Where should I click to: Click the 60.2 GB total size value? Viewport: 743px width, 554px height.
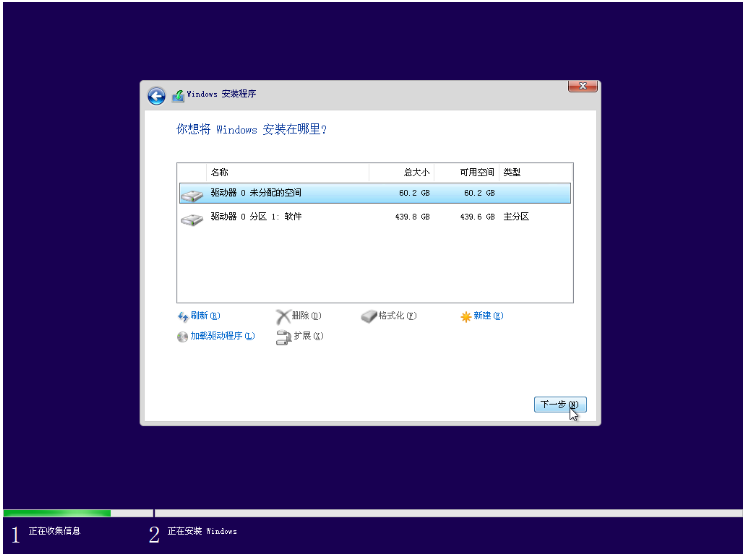pos(414,193)
